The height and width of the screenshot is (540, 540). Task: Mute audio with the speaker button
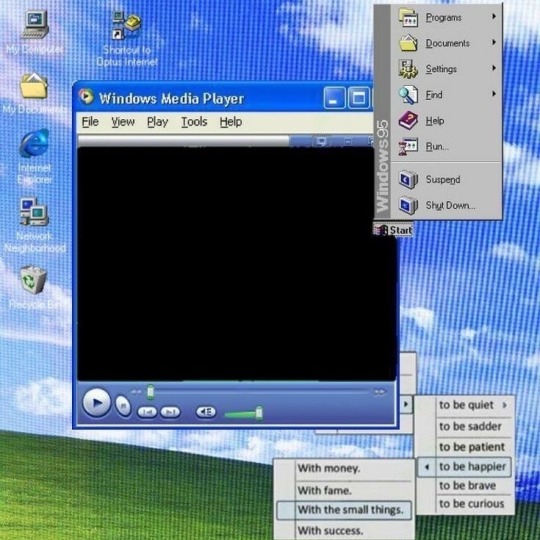[206, 412]
